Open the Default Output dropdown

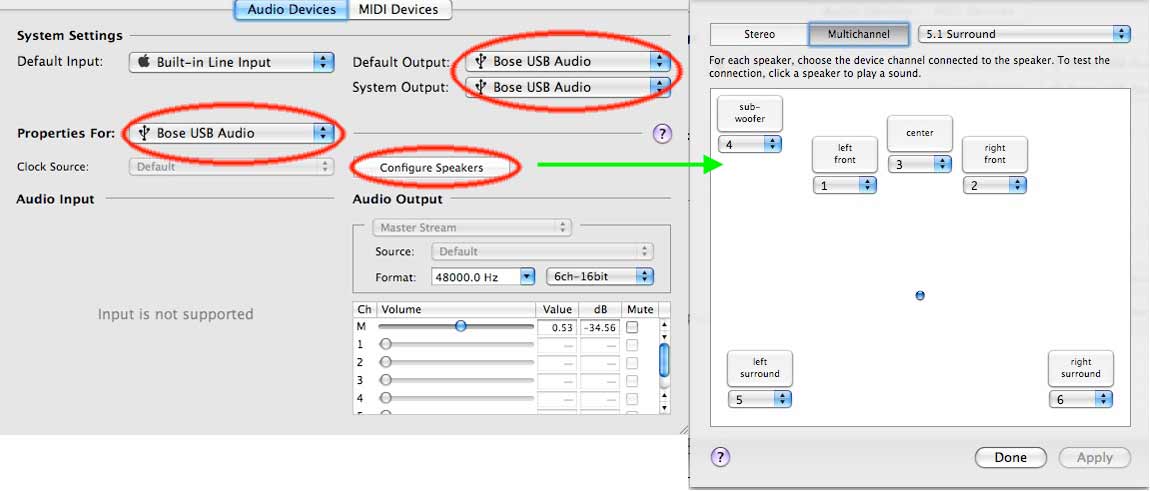(568, 62)
